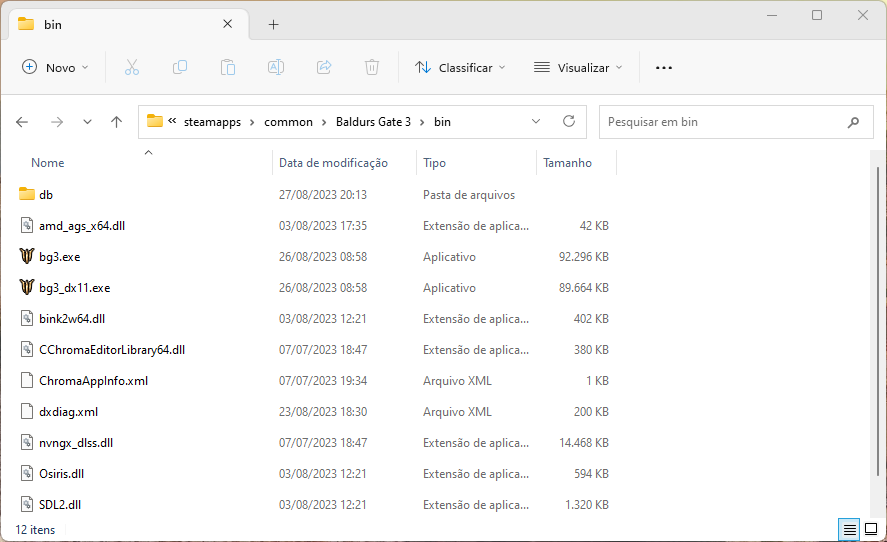Screen dimensions: 887x542
Task: Go up one folder level arrow
Action: pos(117,122)
